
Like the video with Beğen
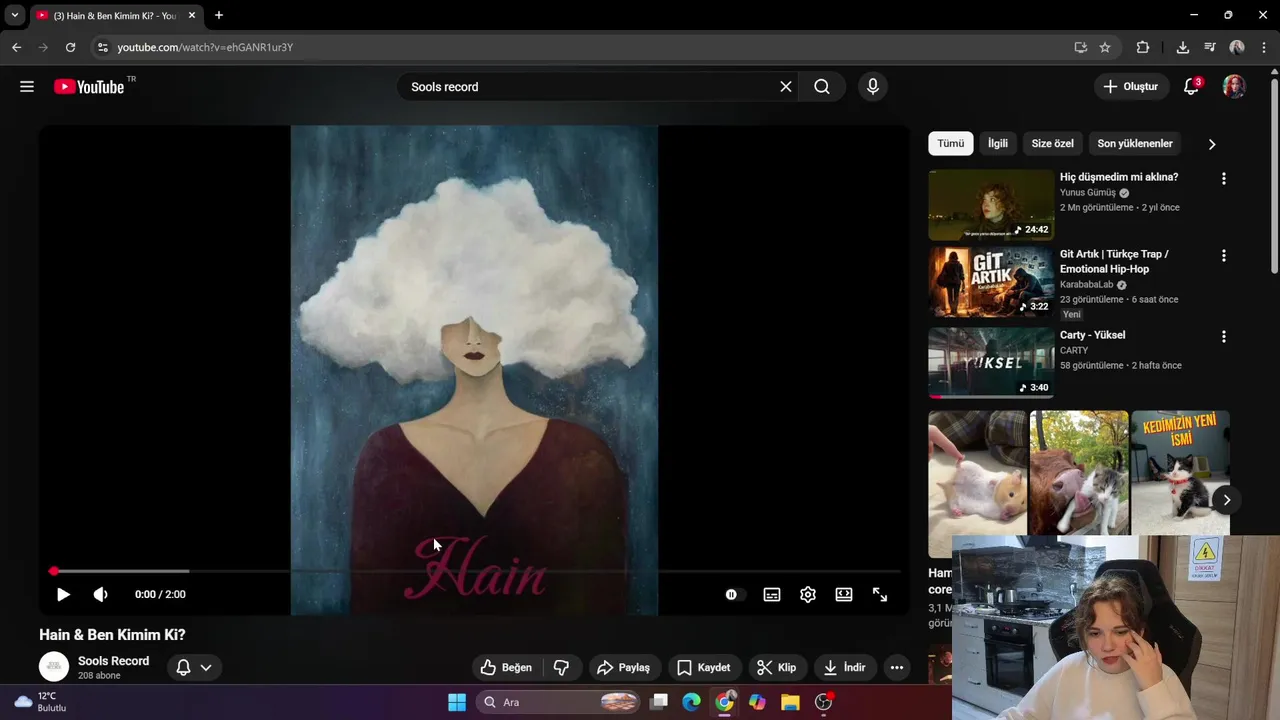[506, 667]
